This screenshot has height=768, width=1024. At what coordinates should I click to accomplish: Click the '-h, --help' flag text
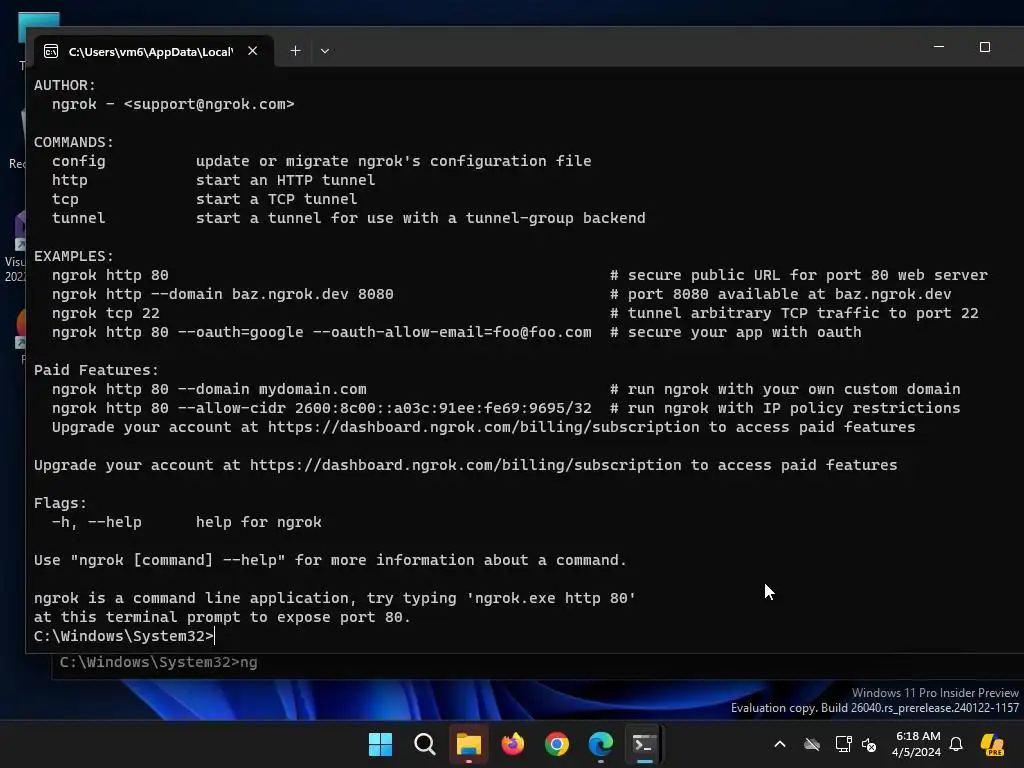point(97,522)
